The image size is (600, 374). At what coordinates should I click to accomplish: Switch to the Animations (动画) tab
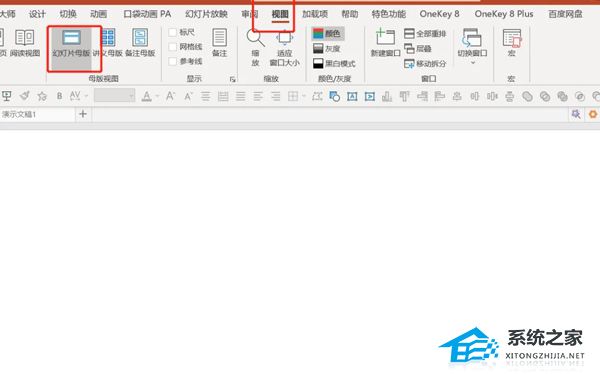(98, 14)
